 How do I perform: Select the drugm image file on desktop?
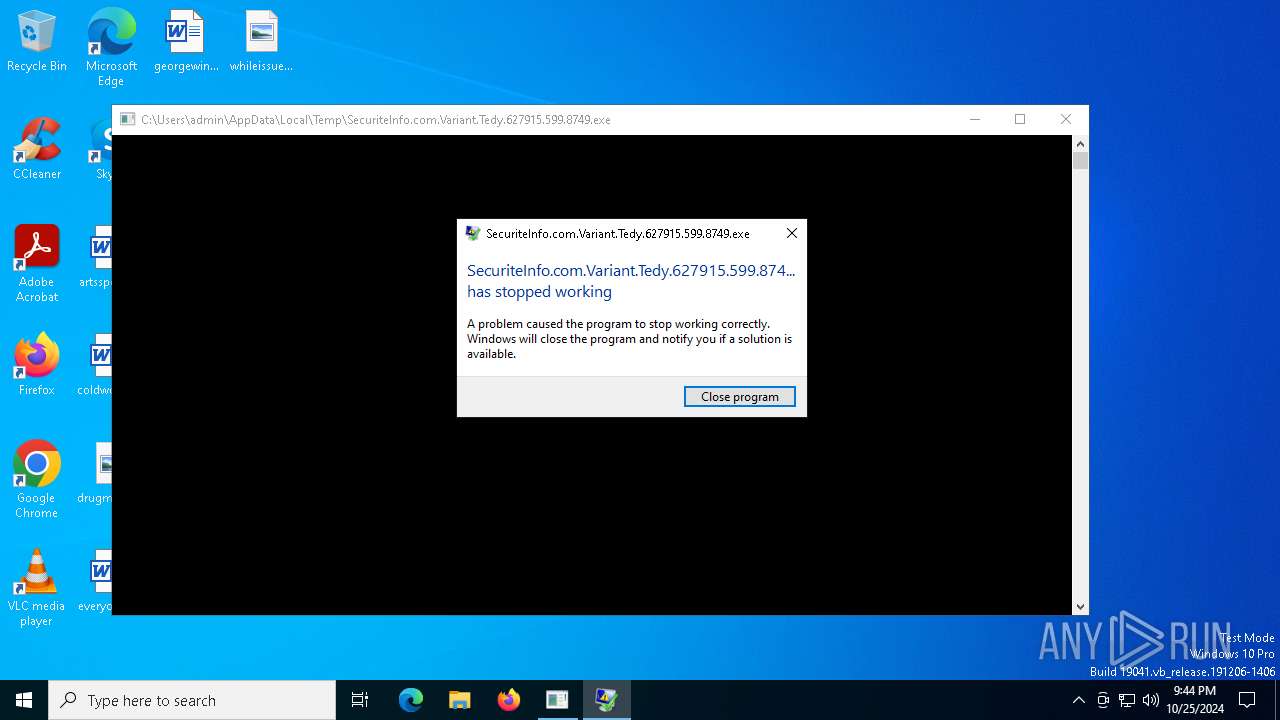97,474
